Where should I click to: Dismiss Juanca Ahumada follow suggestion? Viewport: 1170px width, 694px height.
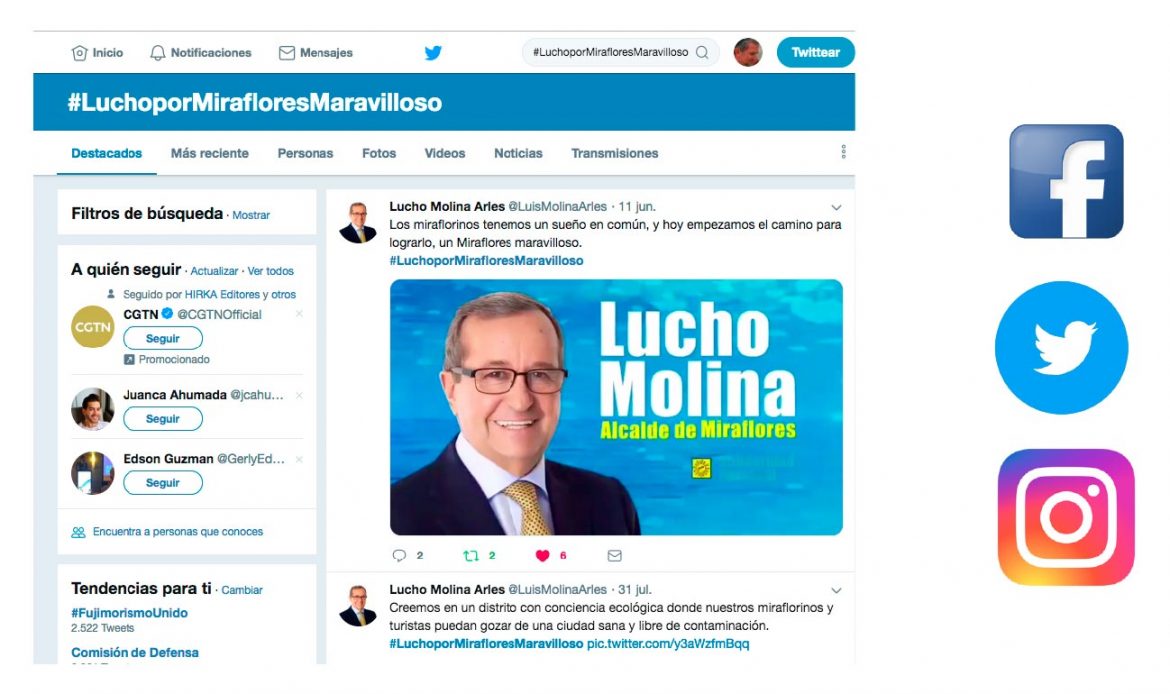coord(299,395)
